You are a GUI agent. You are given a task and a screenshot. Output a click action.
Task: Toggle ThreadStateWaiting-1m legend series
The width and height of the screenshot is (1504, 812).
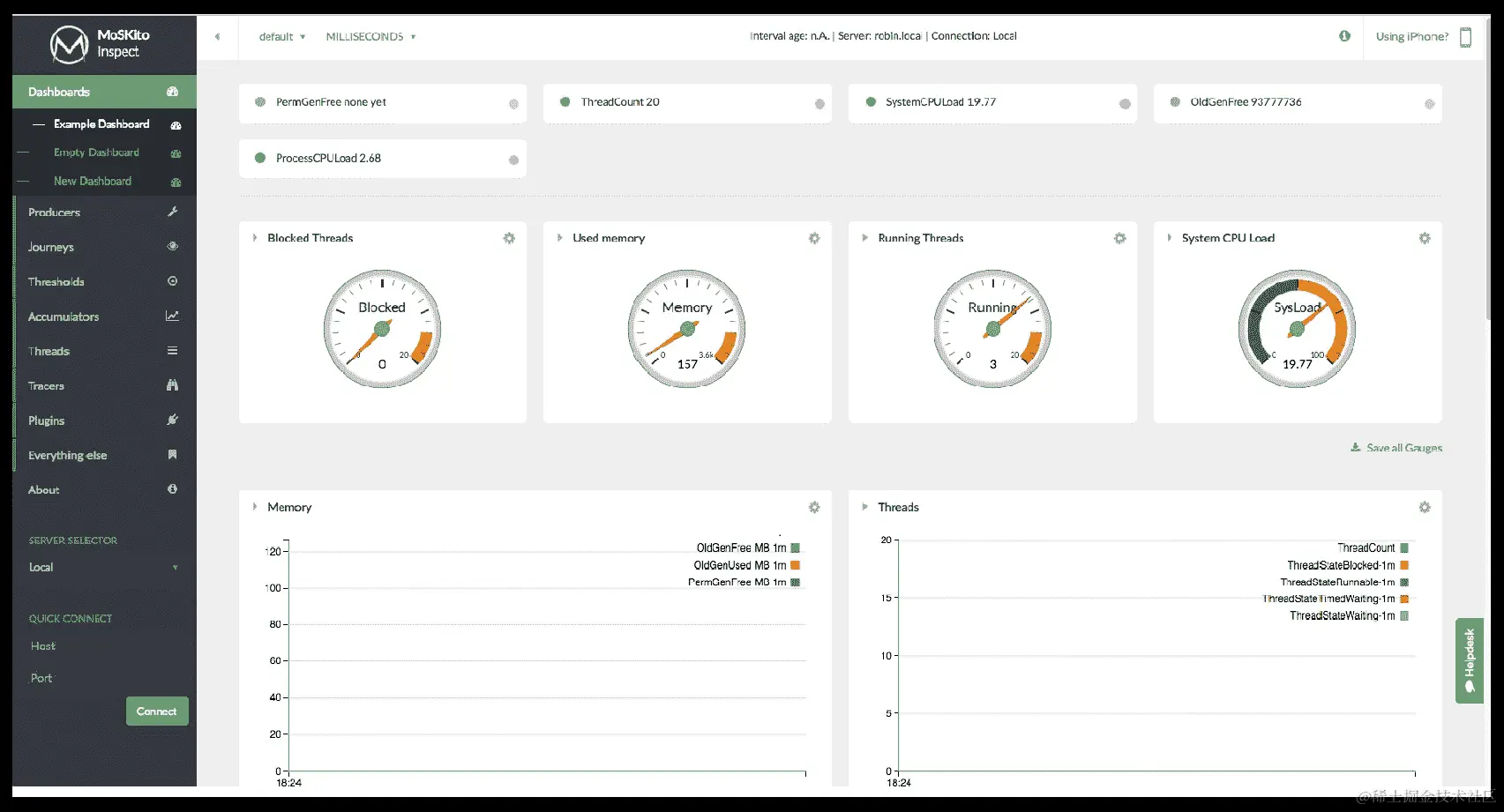click(x=1349, y=615)
